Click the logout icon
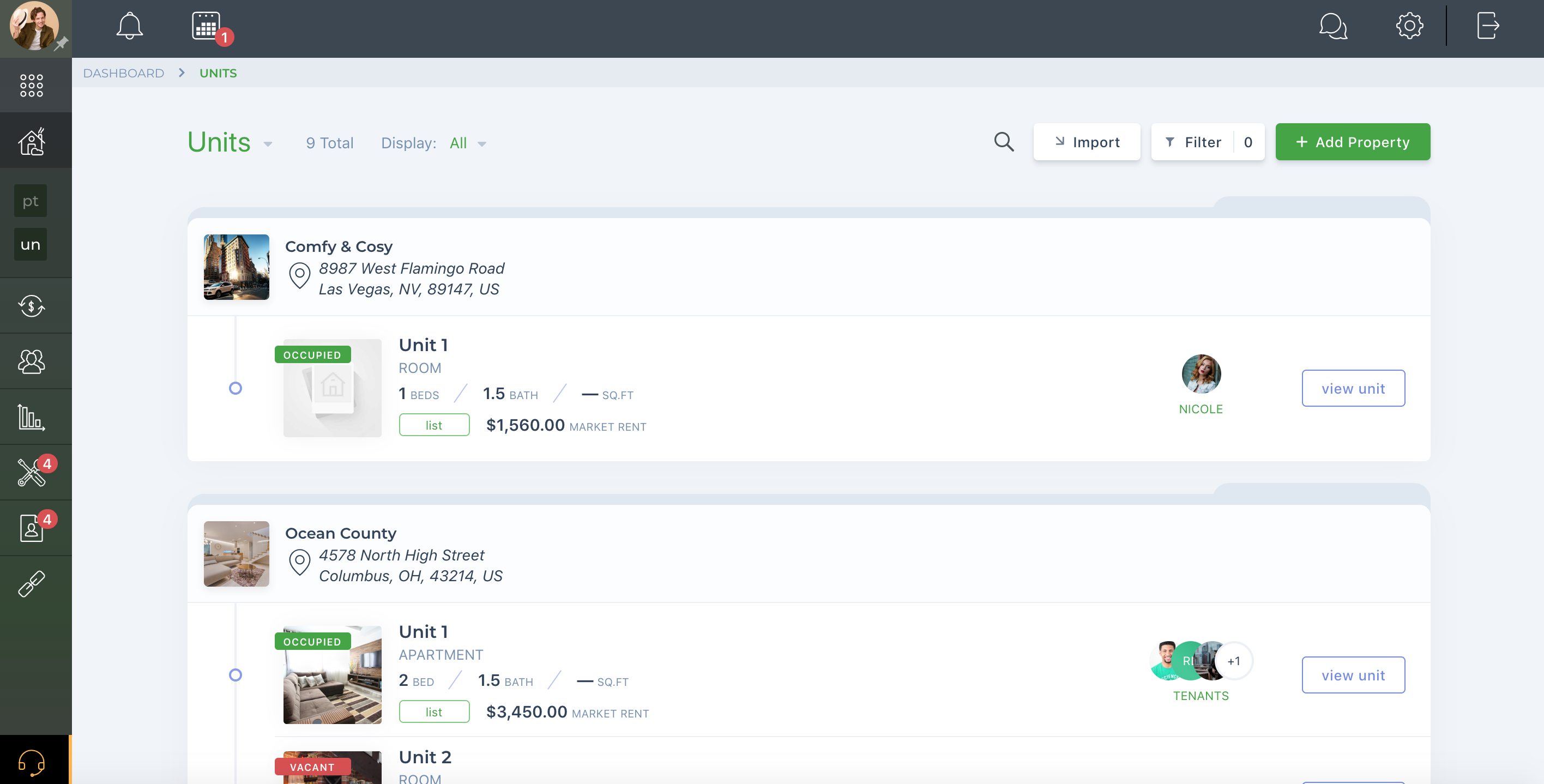This screenshot has height=784, width=1544. [1488, 26]
